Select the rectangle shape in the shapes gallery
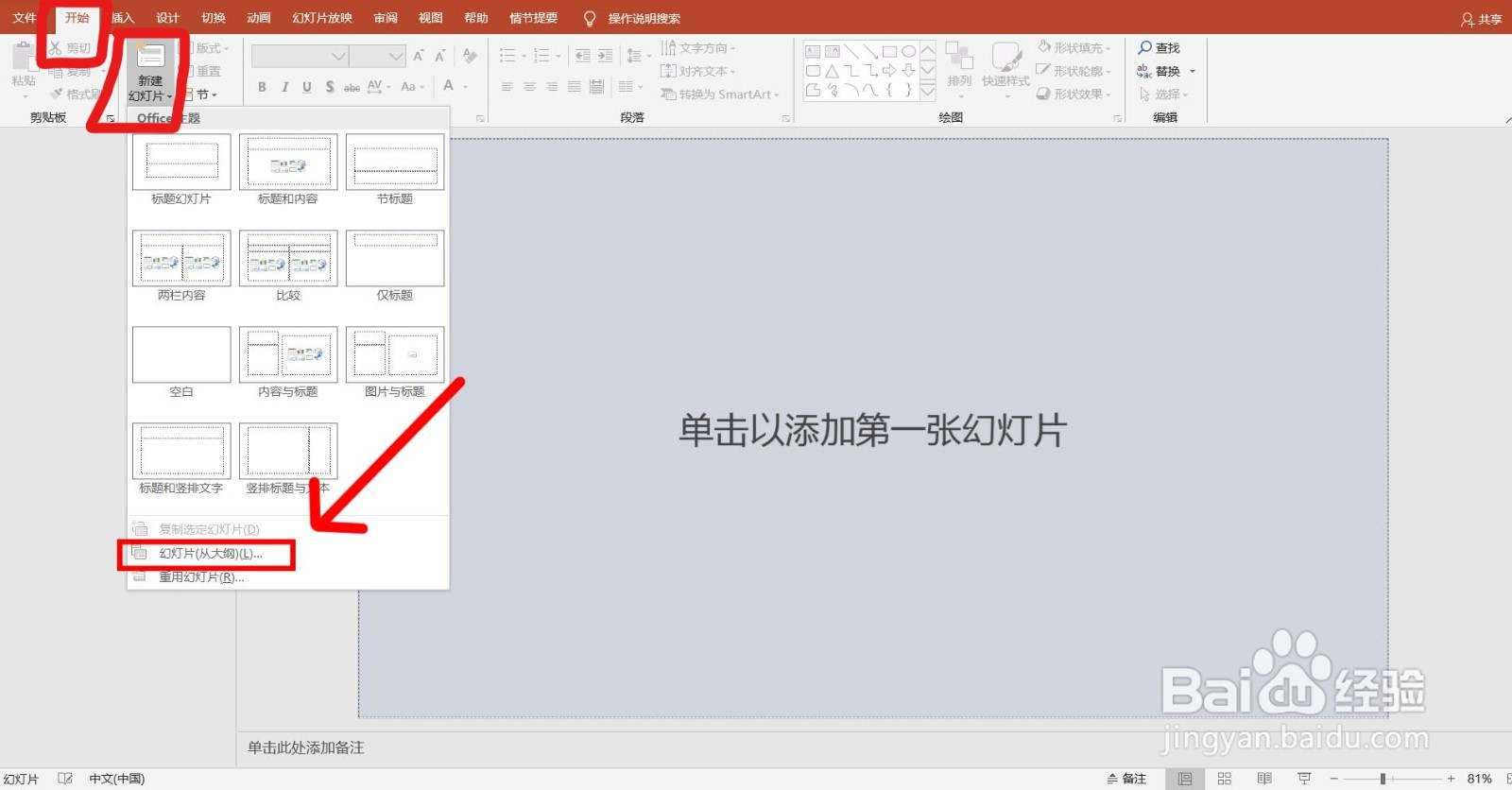1512x790 pixels. coord(889,51)
